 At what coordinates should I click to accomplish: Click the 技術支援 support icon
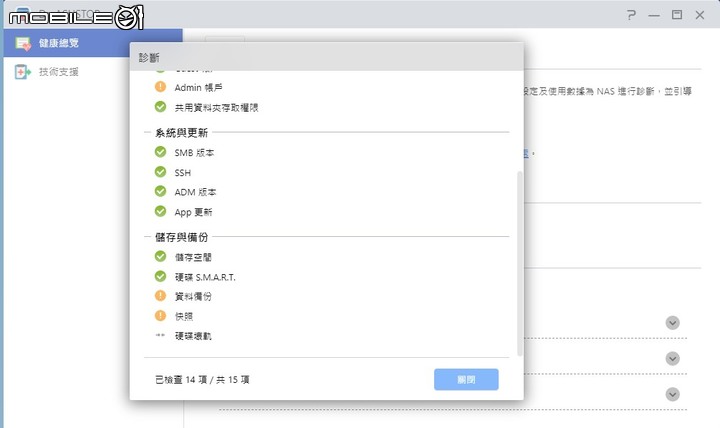22,72
